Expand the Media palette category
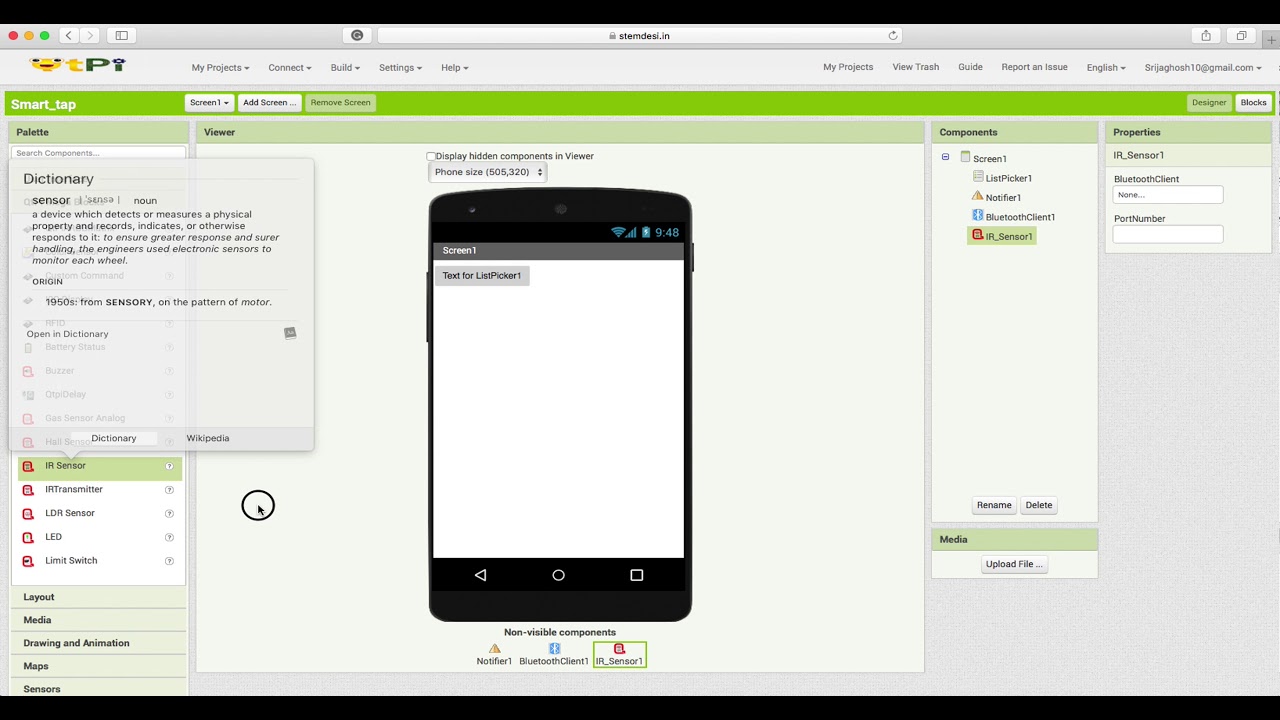 [98, 620]
